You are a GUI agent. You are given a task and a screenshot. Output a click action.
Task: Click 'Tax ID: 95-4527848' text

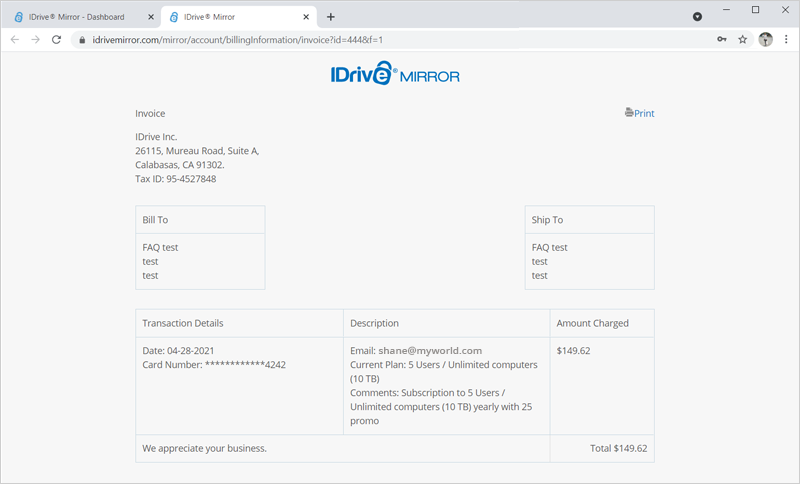pos(176,179)
